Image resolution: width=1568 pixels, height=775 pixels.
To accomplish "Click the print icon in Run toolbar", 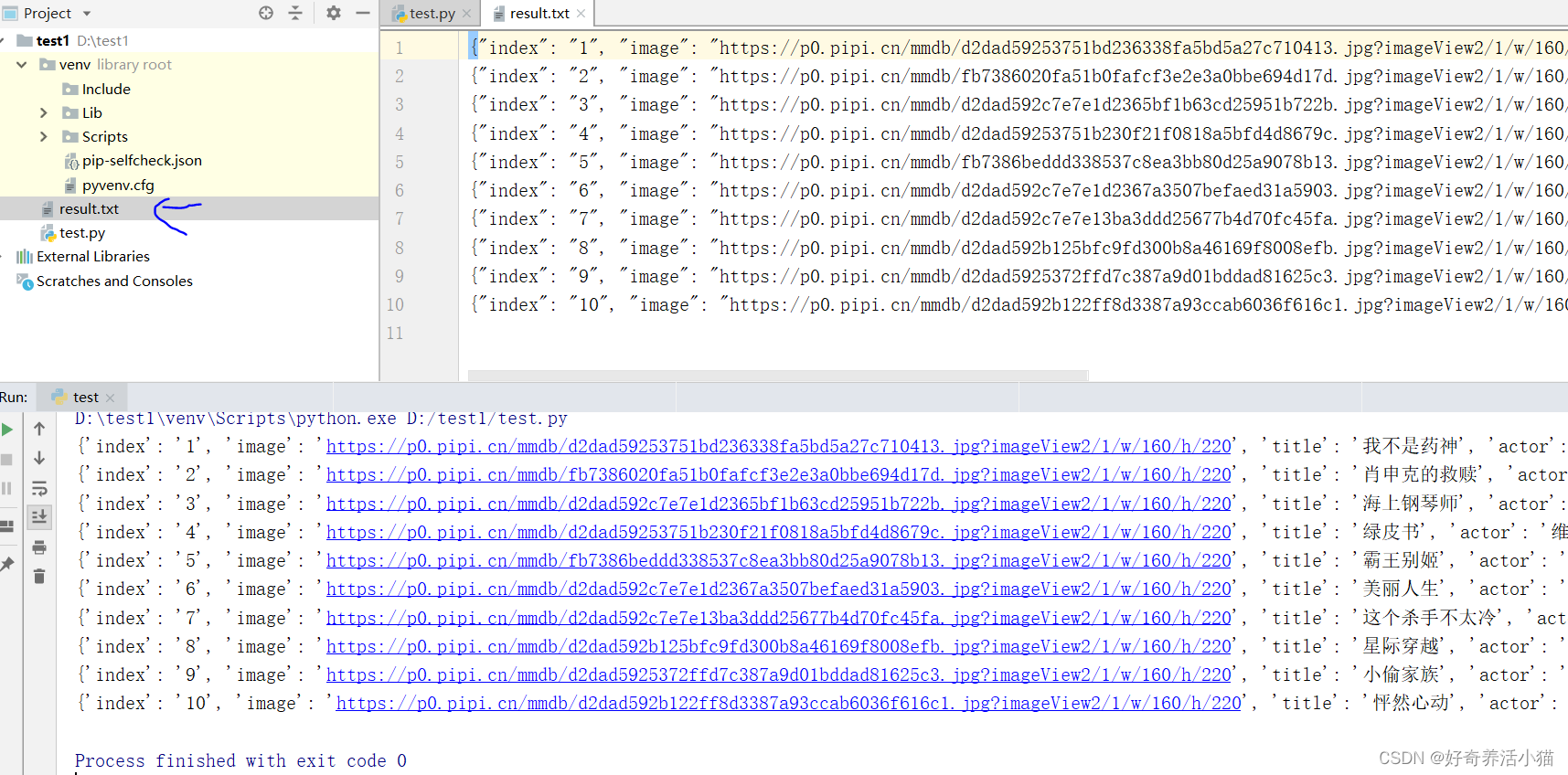I will 39,547.
